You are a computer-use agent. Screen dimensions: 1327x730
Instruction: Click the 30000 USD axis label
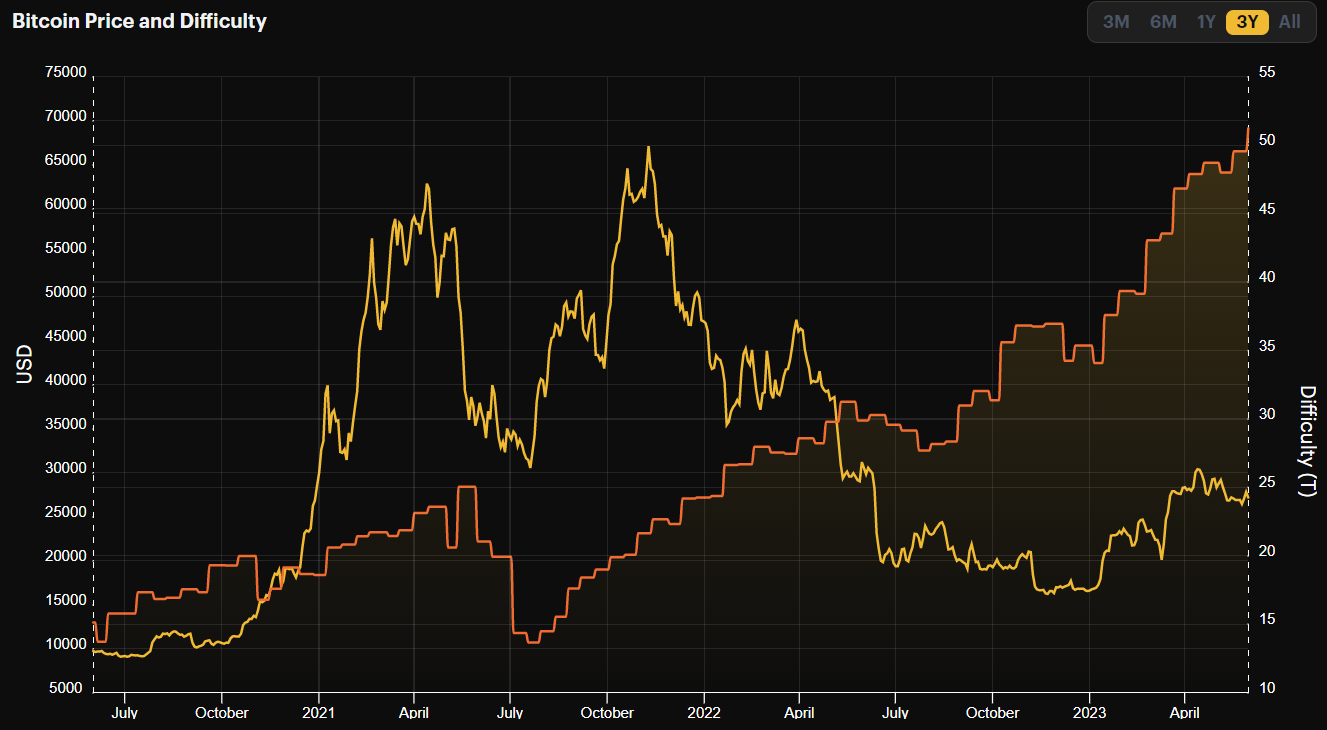(65, 469)
